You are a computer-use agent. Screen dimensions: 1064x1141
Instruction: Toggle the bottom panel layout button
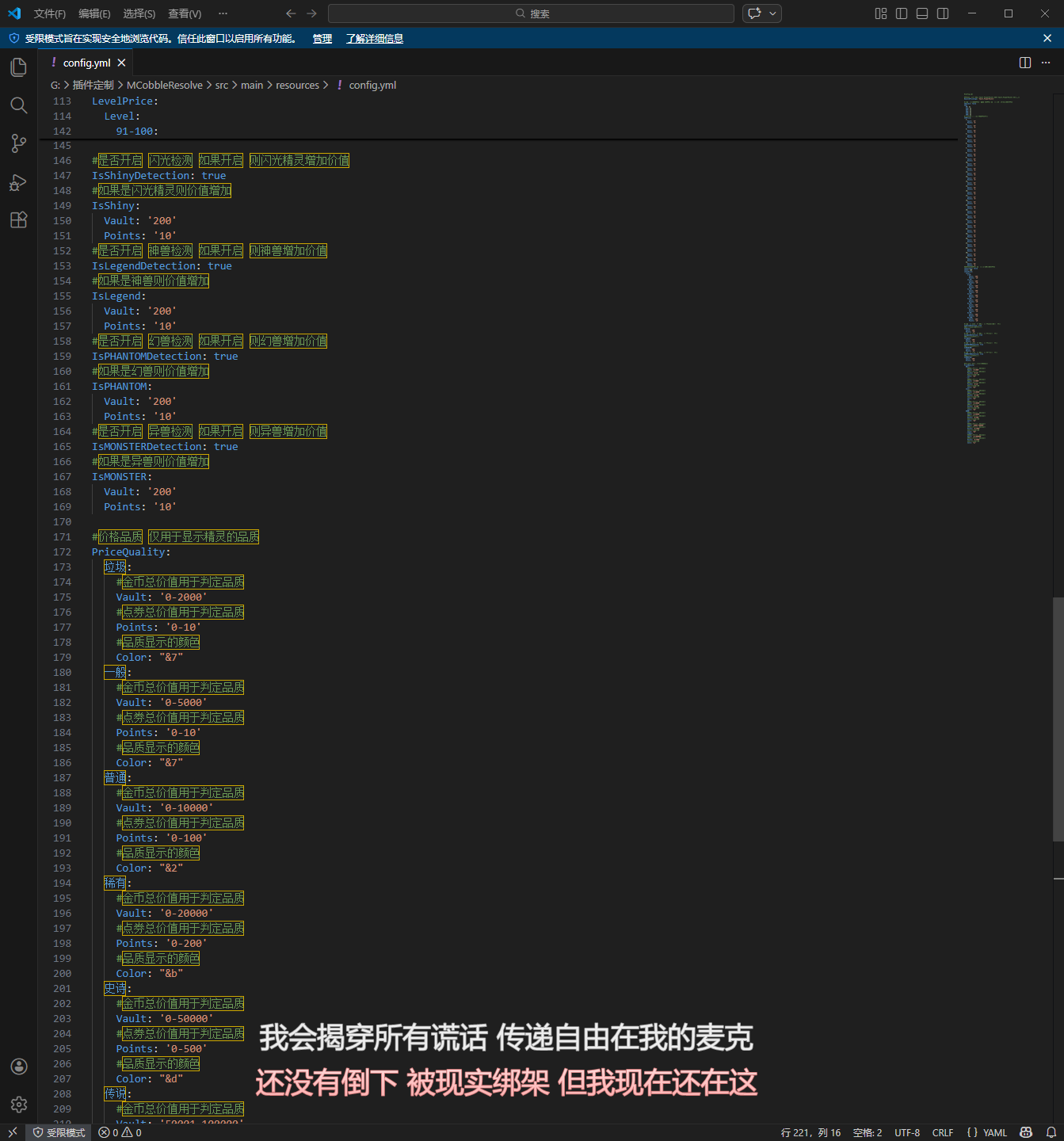click(922, 13)
